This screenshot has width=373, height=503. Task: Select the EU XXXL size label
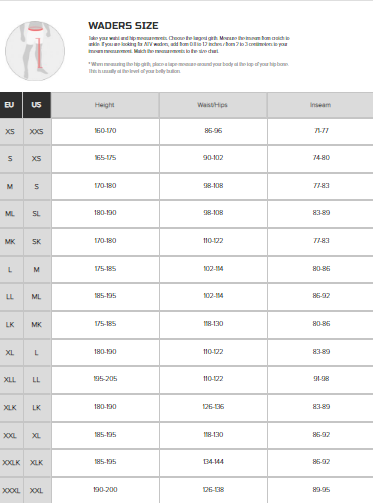pos(11,491)
